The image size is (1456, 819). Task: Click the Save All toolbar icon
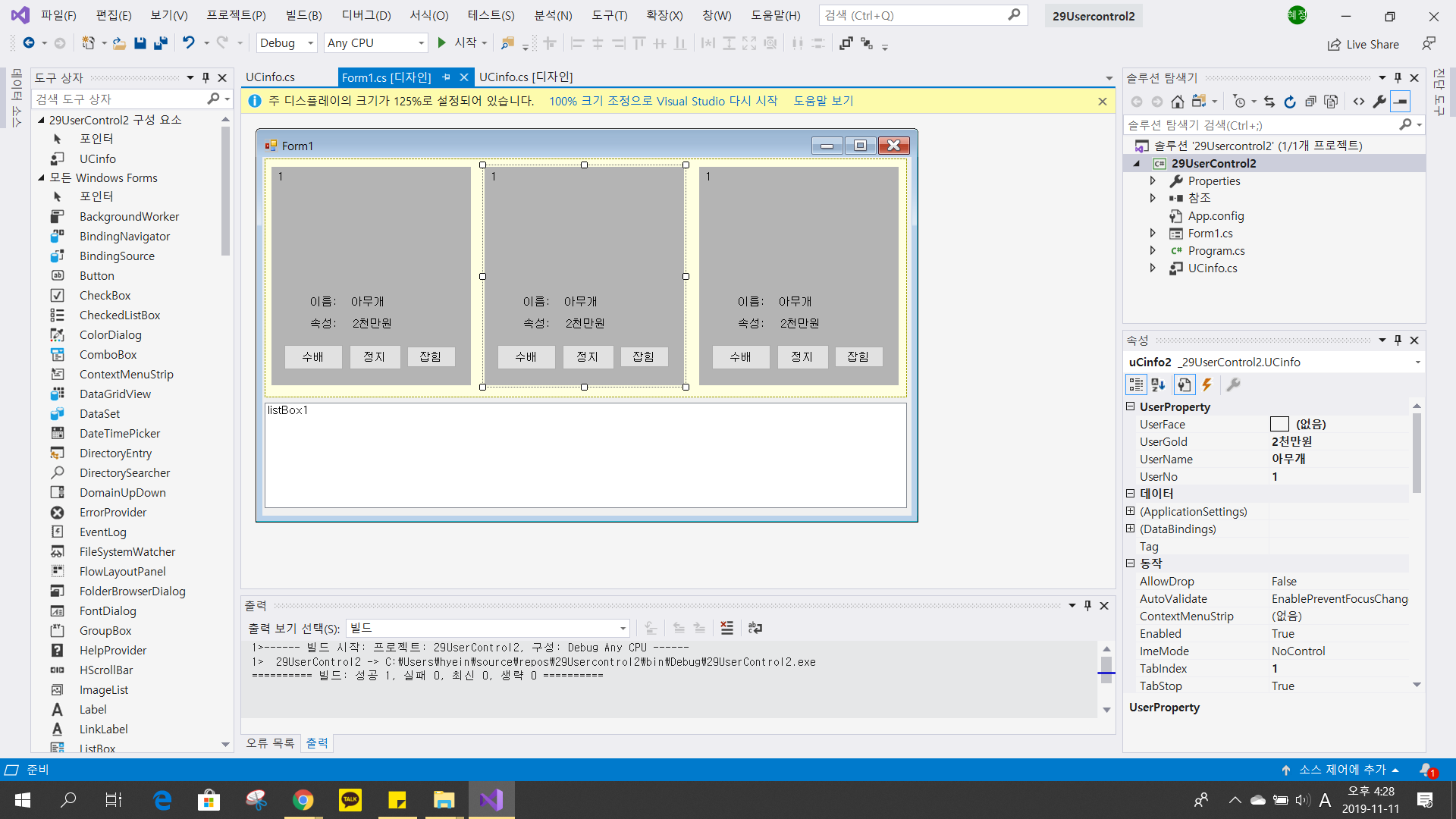[x=160, y=43]
